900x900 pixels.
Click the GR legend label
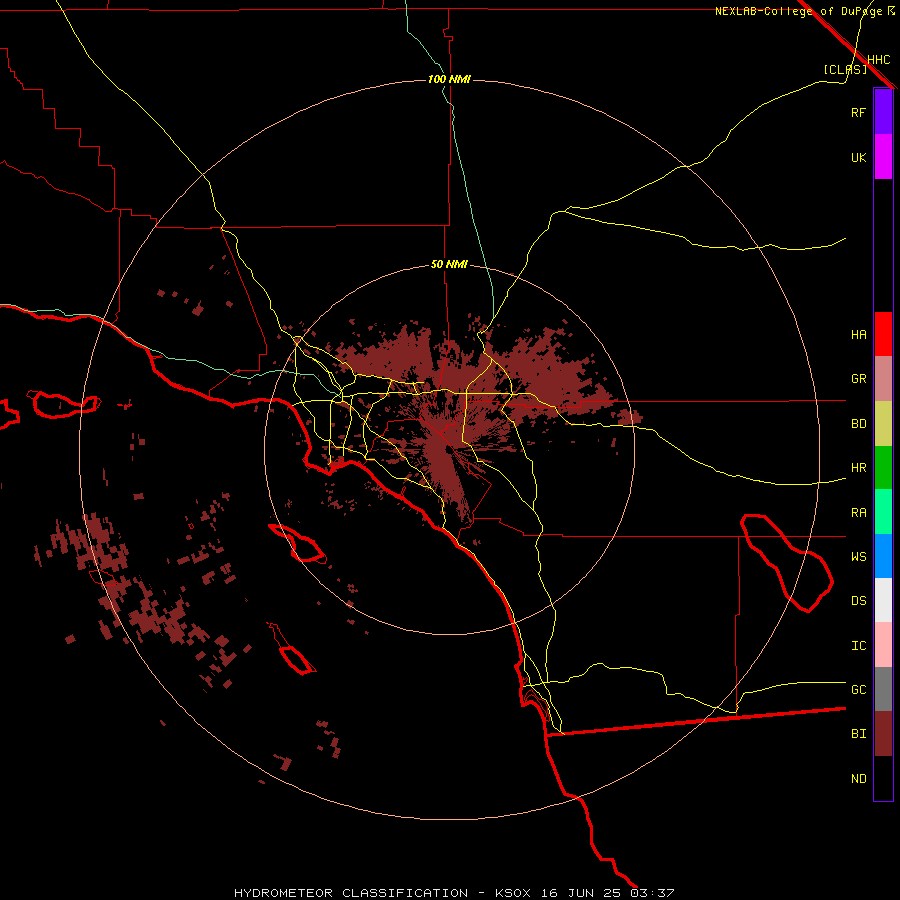858,379
